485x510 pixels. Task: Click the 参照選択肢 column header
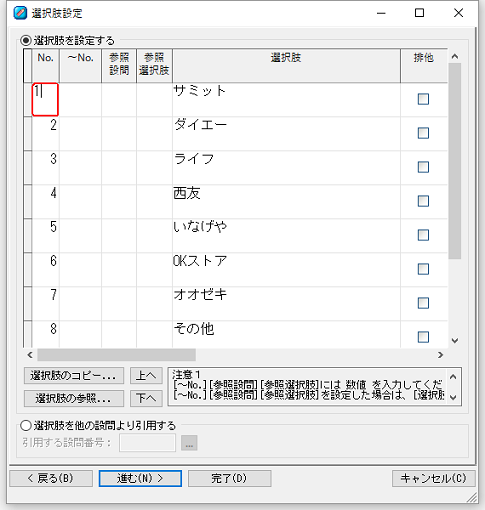[154, 66]
